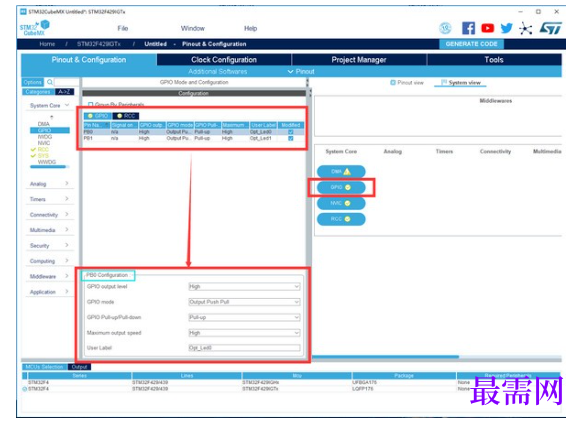The height and width of the screenshot is (422, 582).
Task: Toggle Modified checkbox for PB0 row
Action: point(291,132)
